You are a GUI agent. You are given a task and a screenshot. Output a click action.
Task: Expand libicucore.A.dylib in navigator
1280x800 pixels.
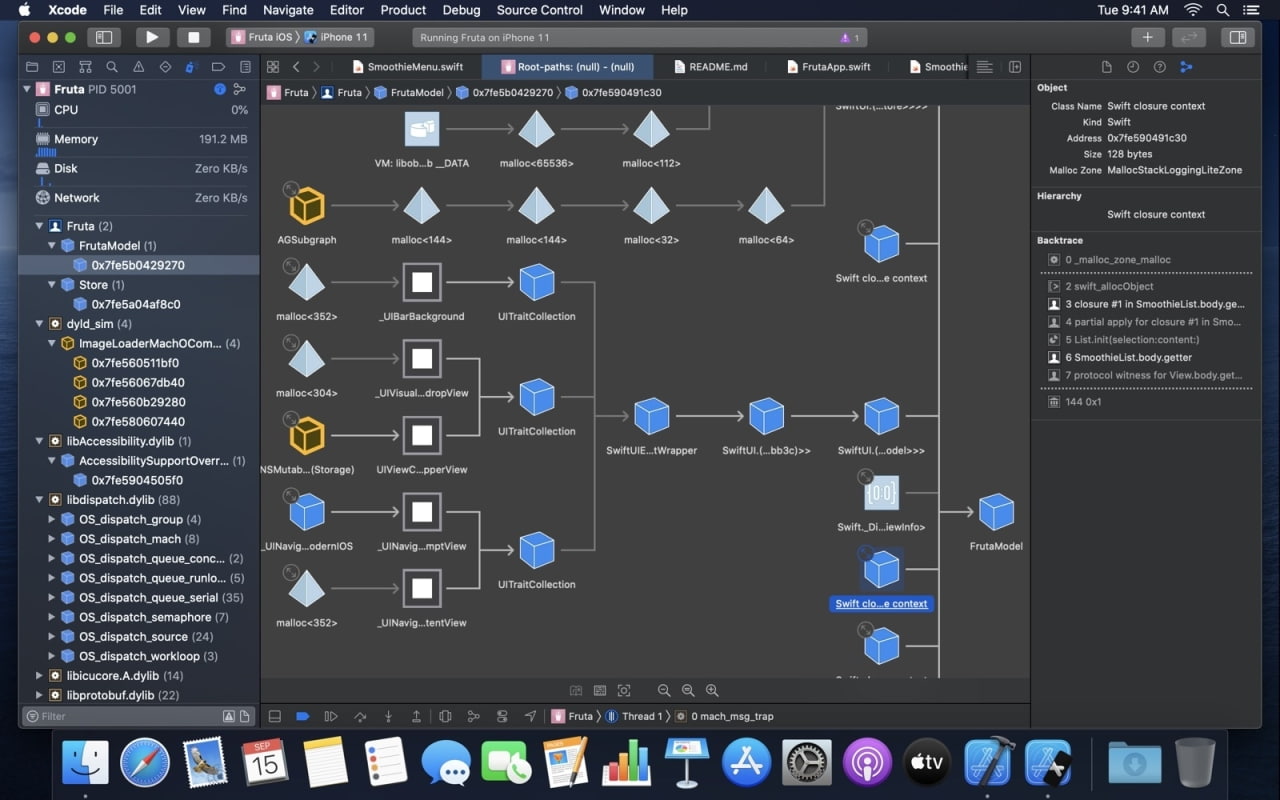point(40,676)
